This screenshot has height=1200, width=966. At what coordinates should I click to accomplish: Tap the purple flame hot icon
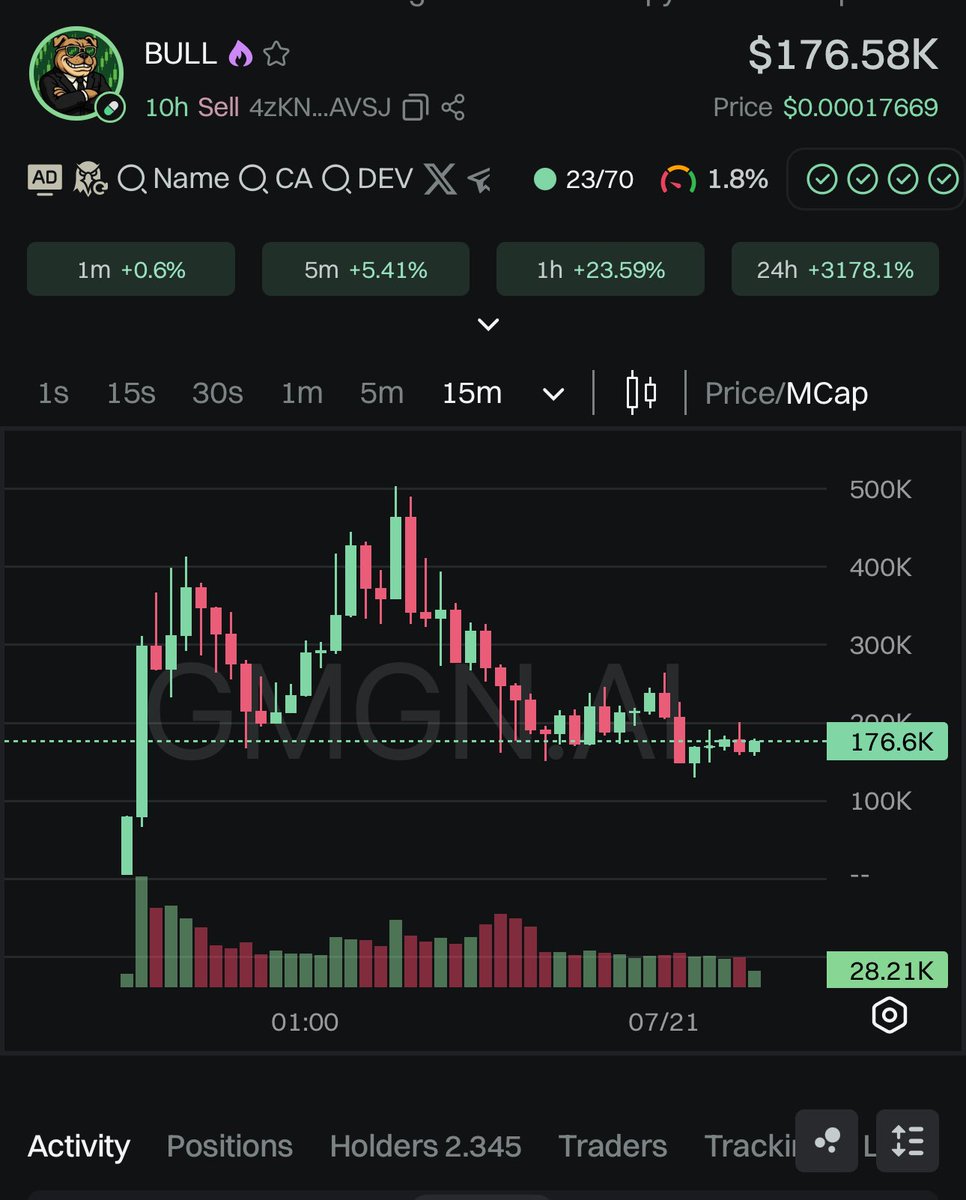pyautogui.click(x=240, y=53)
